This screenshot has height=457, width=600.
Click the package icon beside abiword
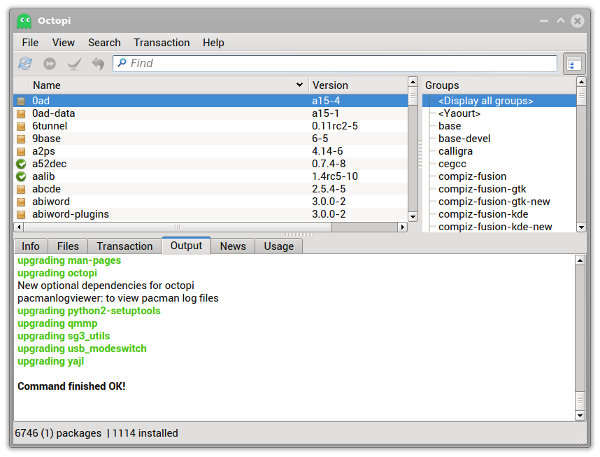(x=21, y=201)
